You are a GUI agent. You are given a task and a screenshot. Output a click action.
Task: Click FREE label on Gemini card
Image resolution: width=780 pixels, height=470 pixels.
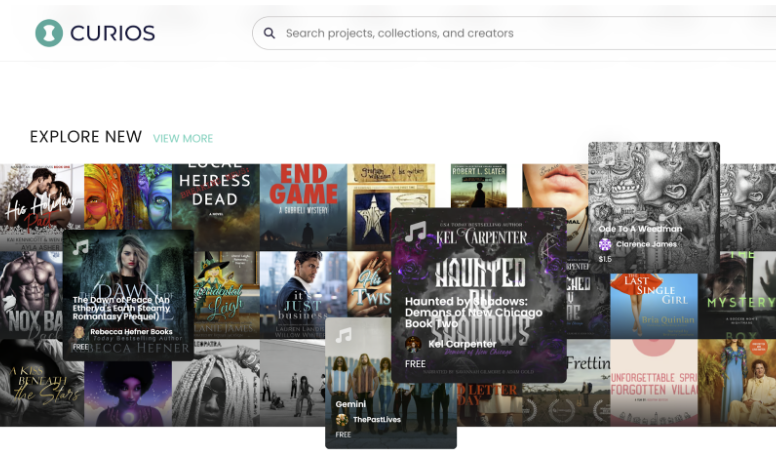(x=343, y=435)
